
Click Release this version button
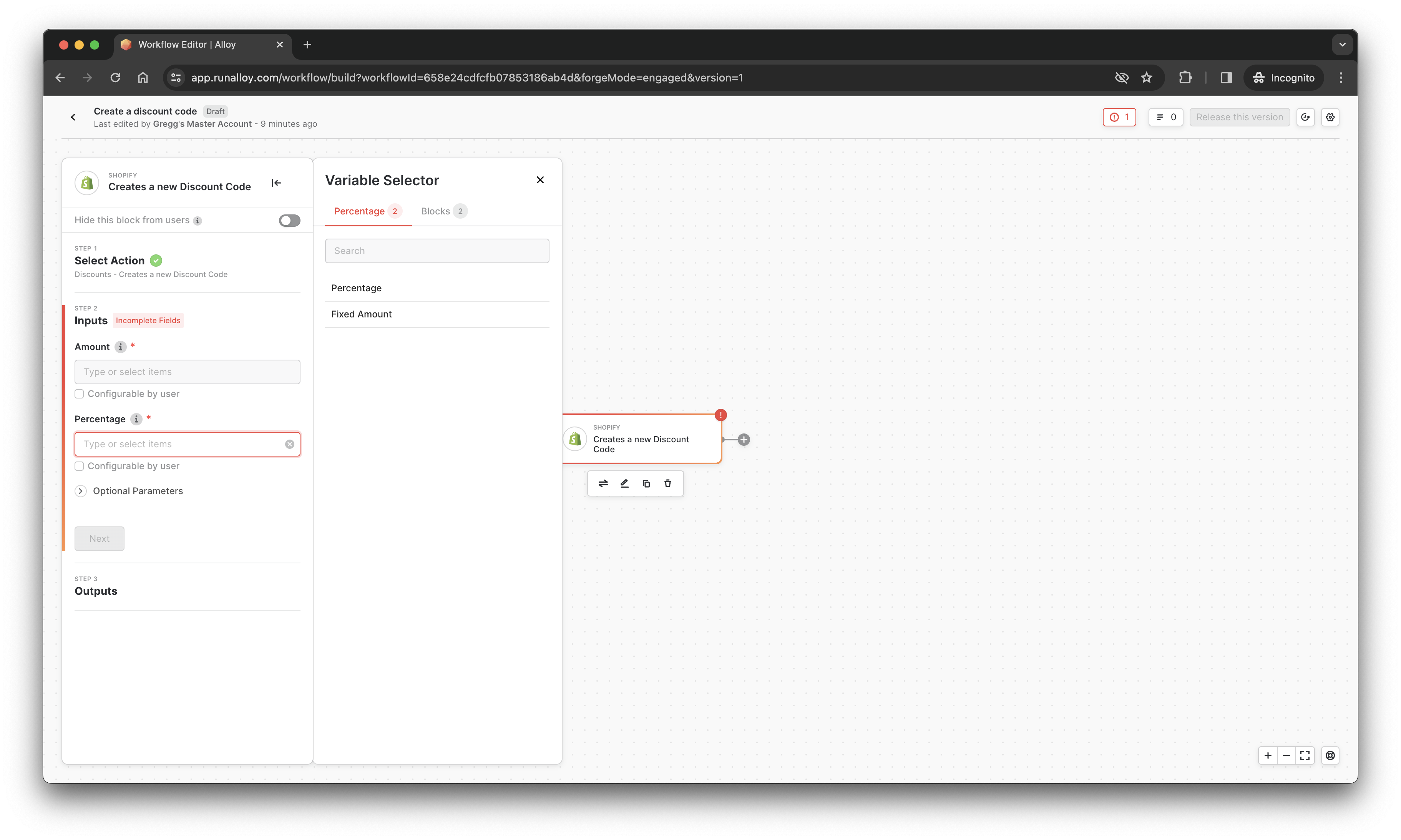click(1239, 117)
